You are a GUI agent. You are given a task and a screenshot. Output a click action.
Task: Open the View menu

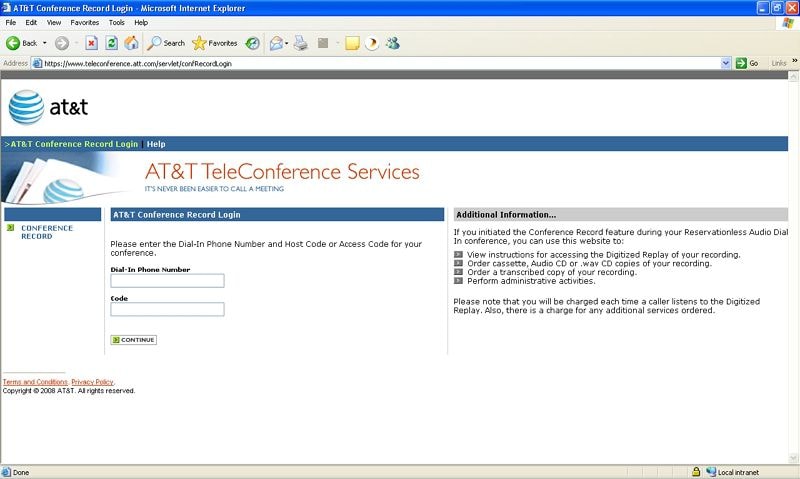(x=54, y=22)
